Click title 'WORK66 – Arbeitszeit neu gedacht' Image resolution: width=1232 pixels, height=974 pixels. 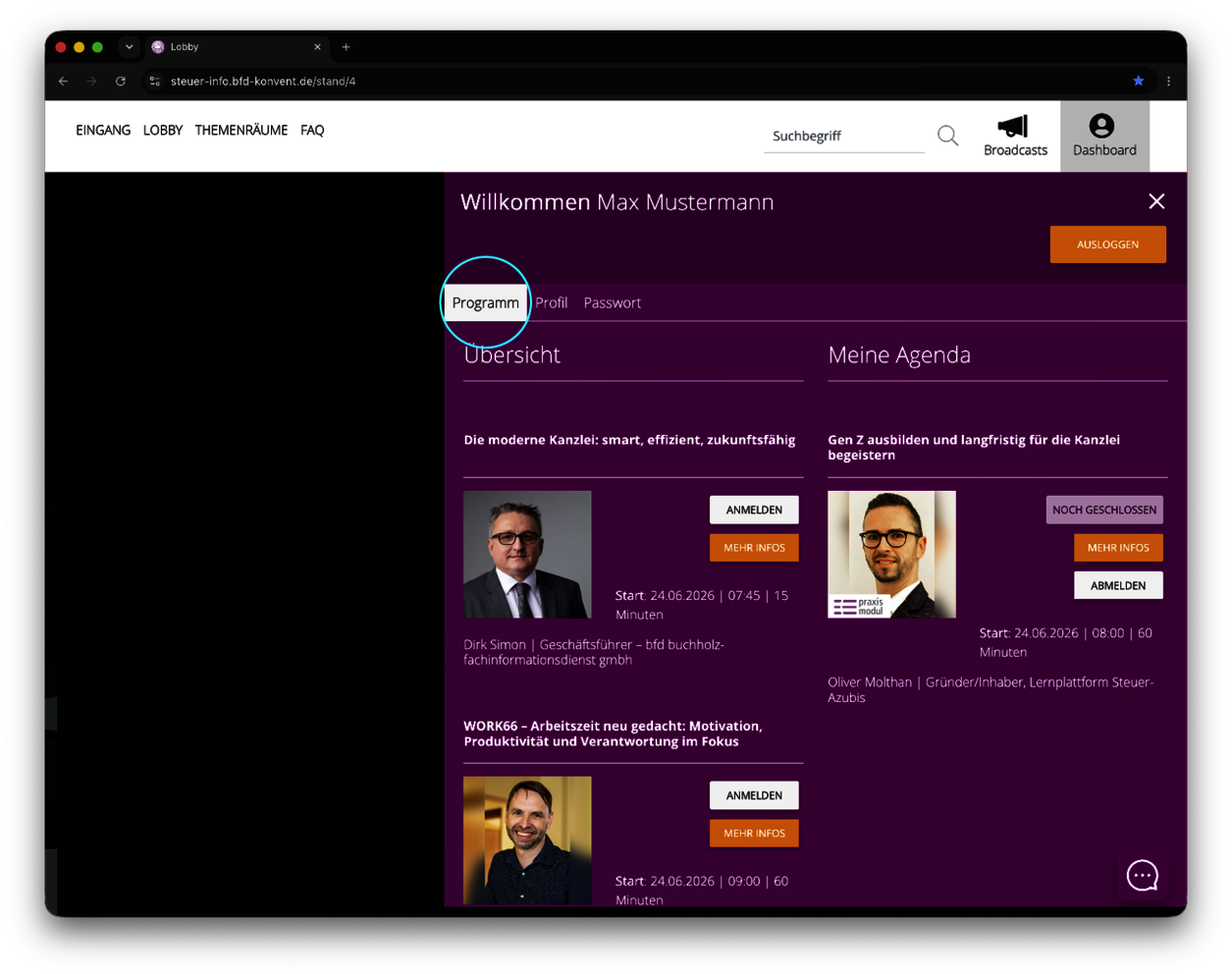click(x=613, y=733)
